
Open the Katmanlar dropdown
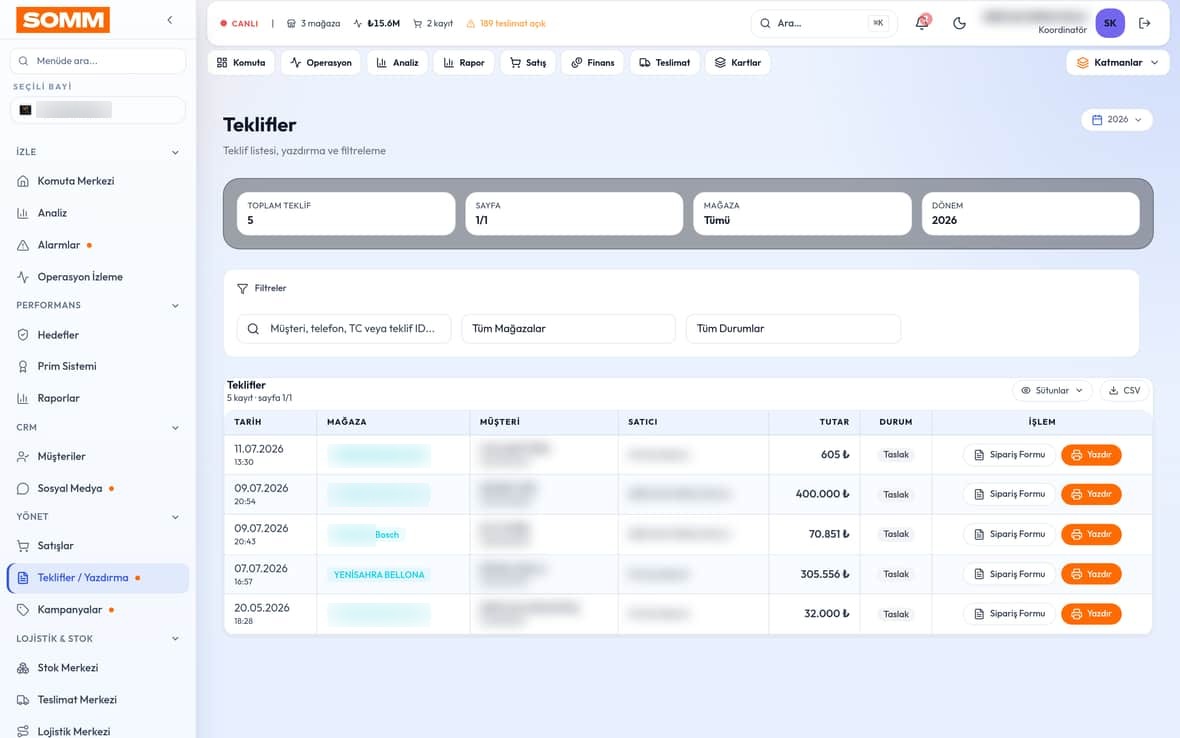pyautogui.click(x=1118, y=62)
